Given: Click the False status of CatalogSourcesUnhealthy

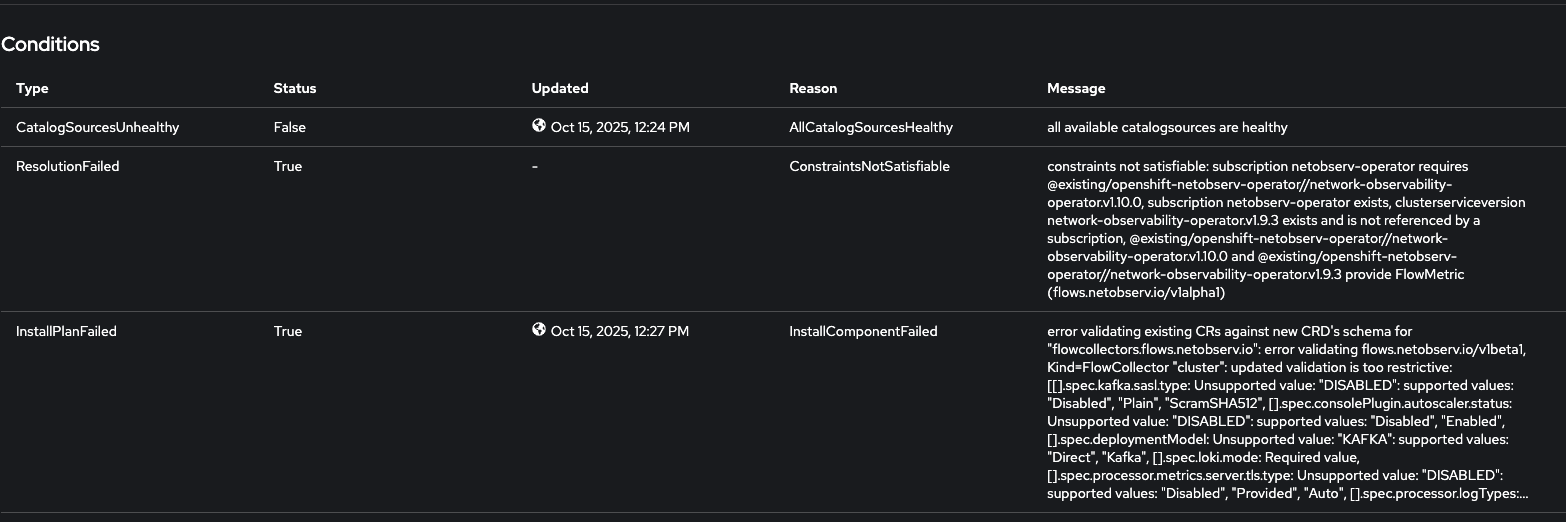Looking at the screenshot, I should click(289, 127).
